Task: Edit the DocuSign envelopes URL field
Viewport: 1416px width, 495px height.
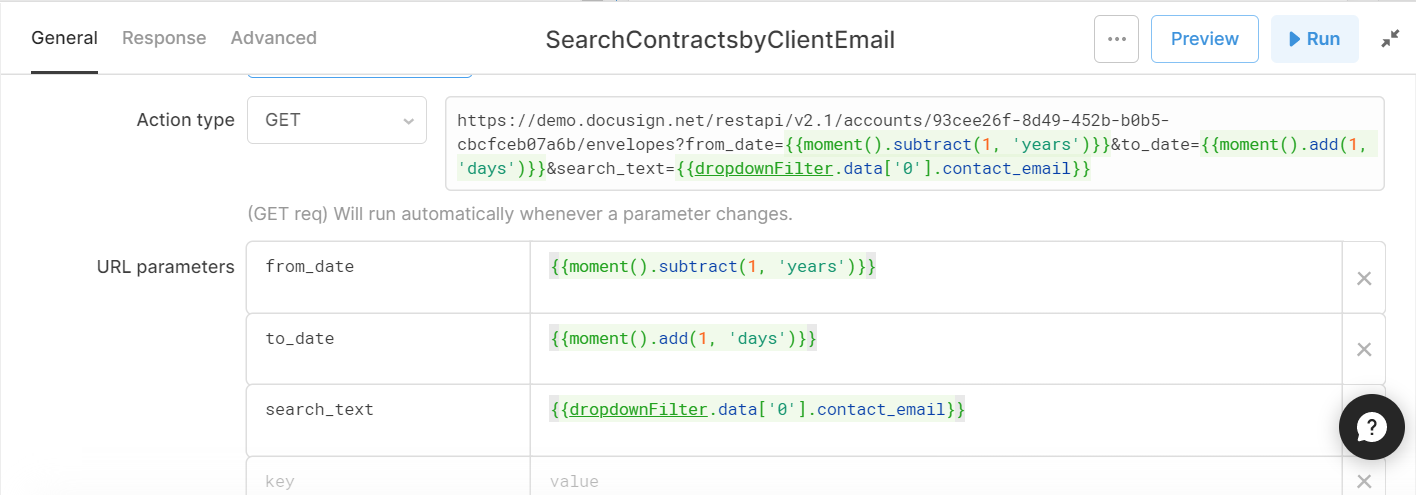Action: (915, 143)
